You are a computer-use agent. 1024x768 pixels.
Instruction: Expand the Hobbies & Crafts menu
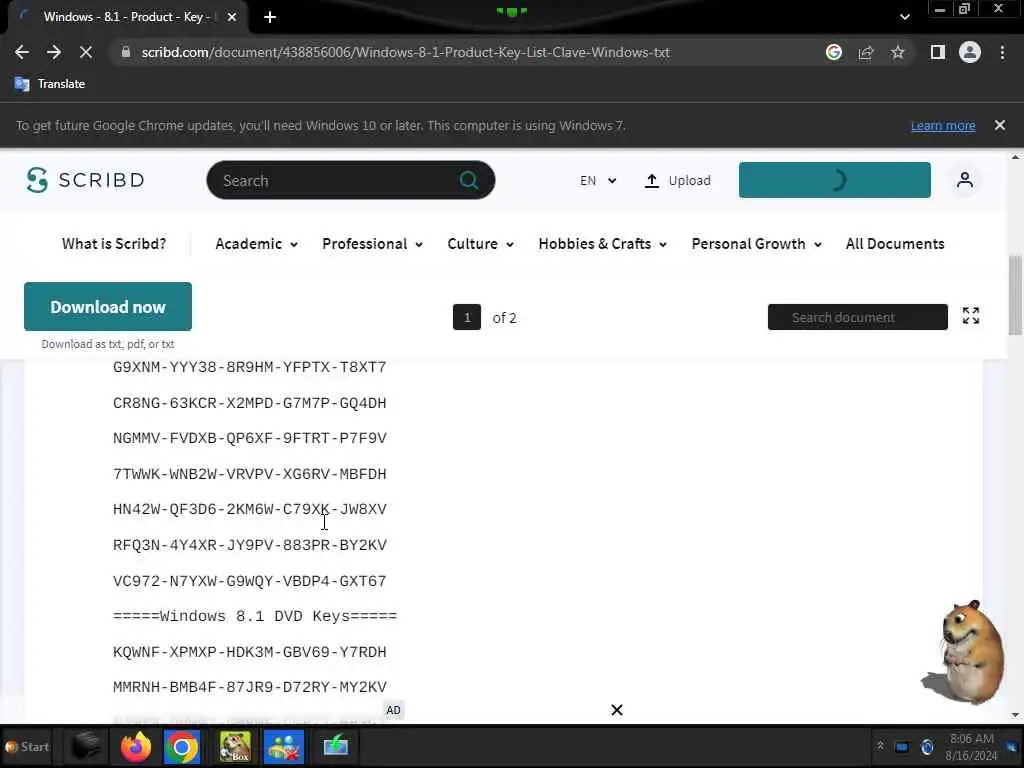coord(602,244)
